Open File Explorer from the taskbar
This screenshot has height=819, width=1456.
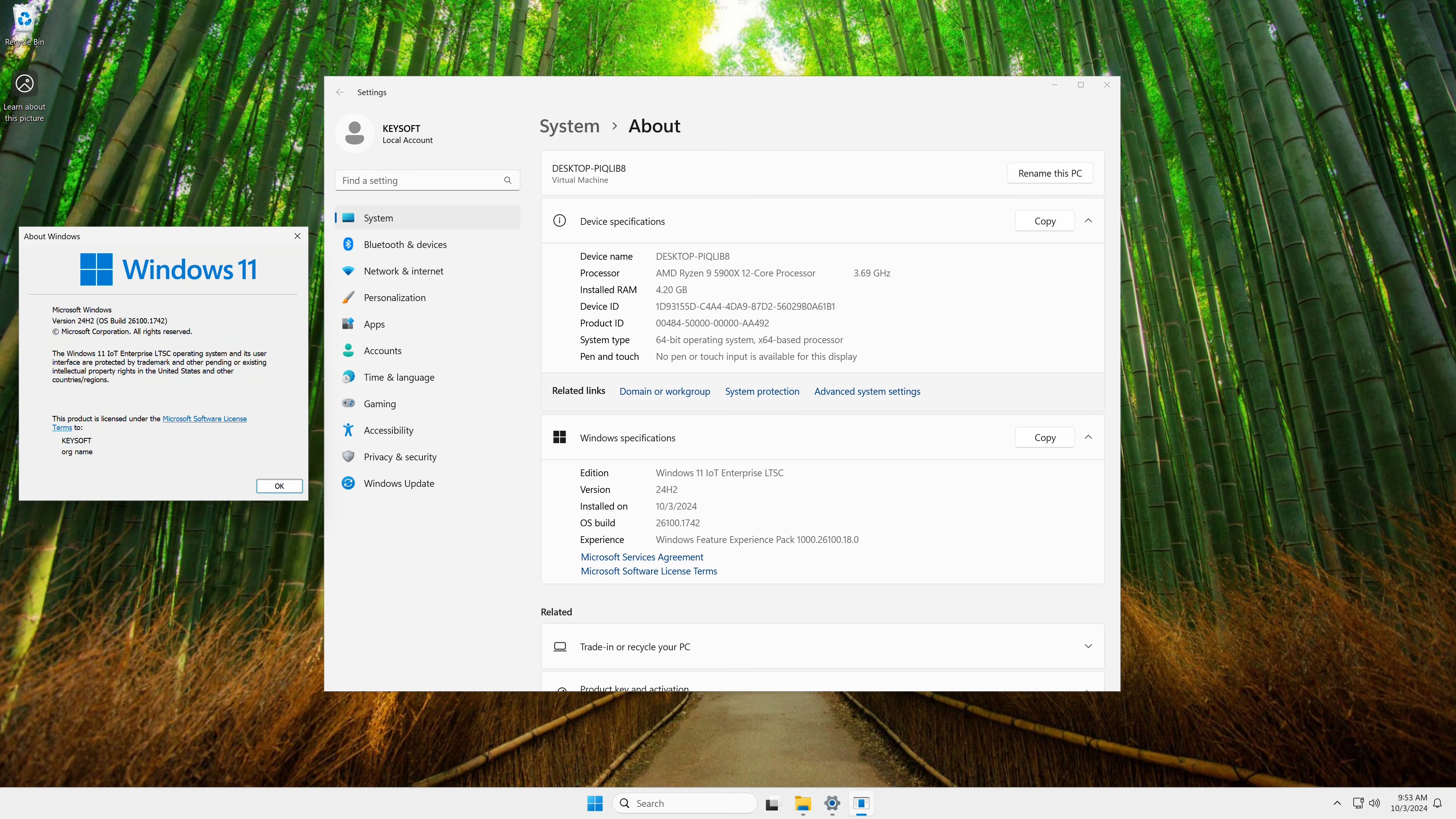coord(803,803)
